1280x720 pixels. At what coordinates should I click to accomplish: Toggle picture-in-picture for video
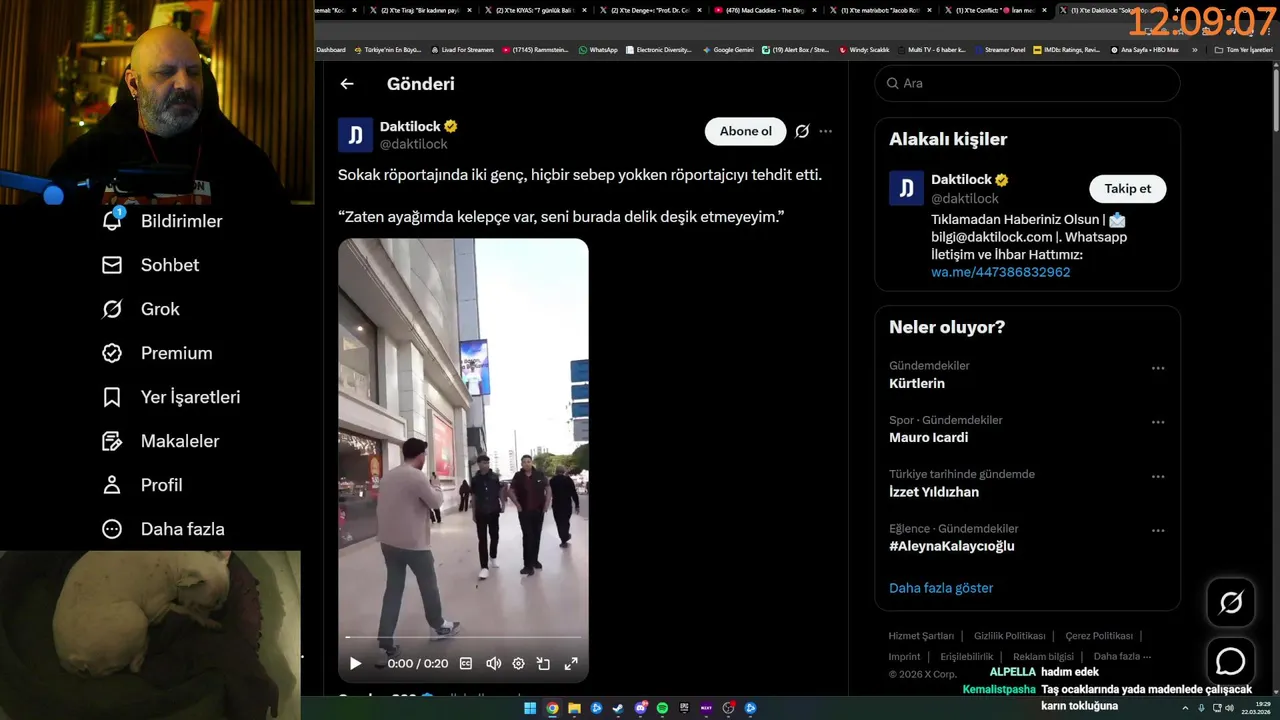point(543,663)
